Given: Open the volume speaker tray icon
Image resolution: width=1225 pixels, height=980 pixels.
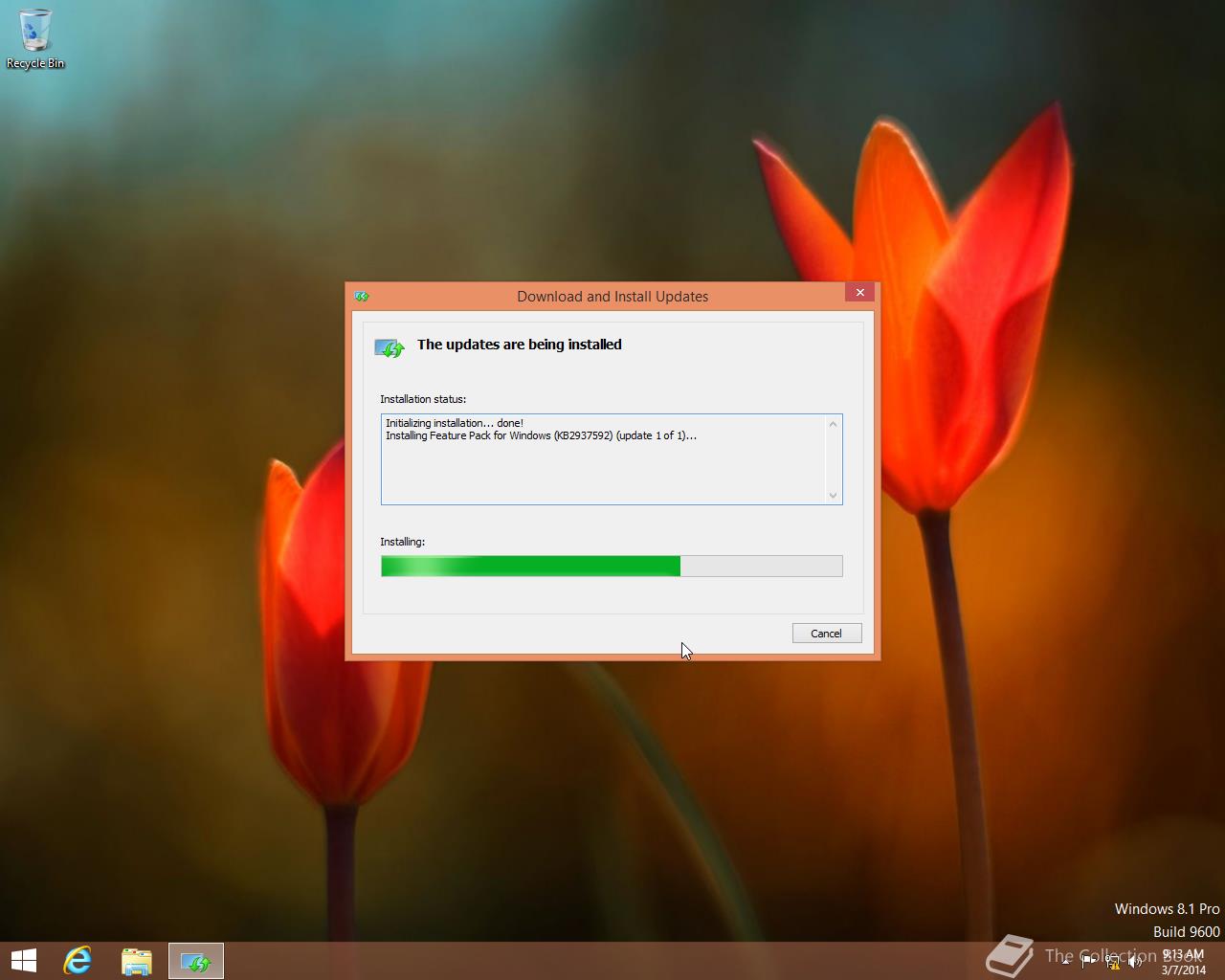Looking at the screenshot, I should coord(1135,962).
